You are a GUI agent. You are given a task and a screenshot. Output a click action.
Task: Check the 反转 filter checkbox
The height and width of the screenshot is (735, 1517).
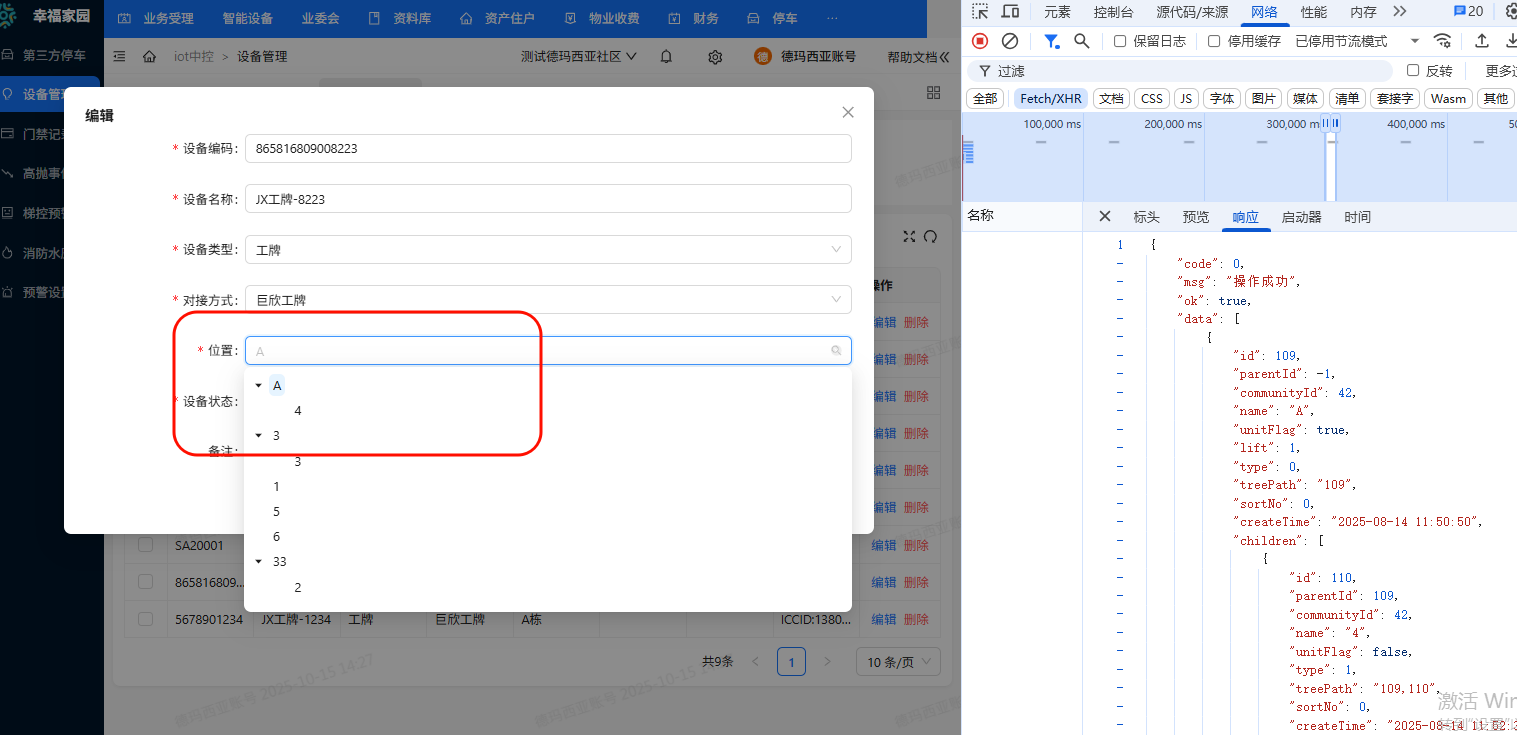click(1413, 71)
